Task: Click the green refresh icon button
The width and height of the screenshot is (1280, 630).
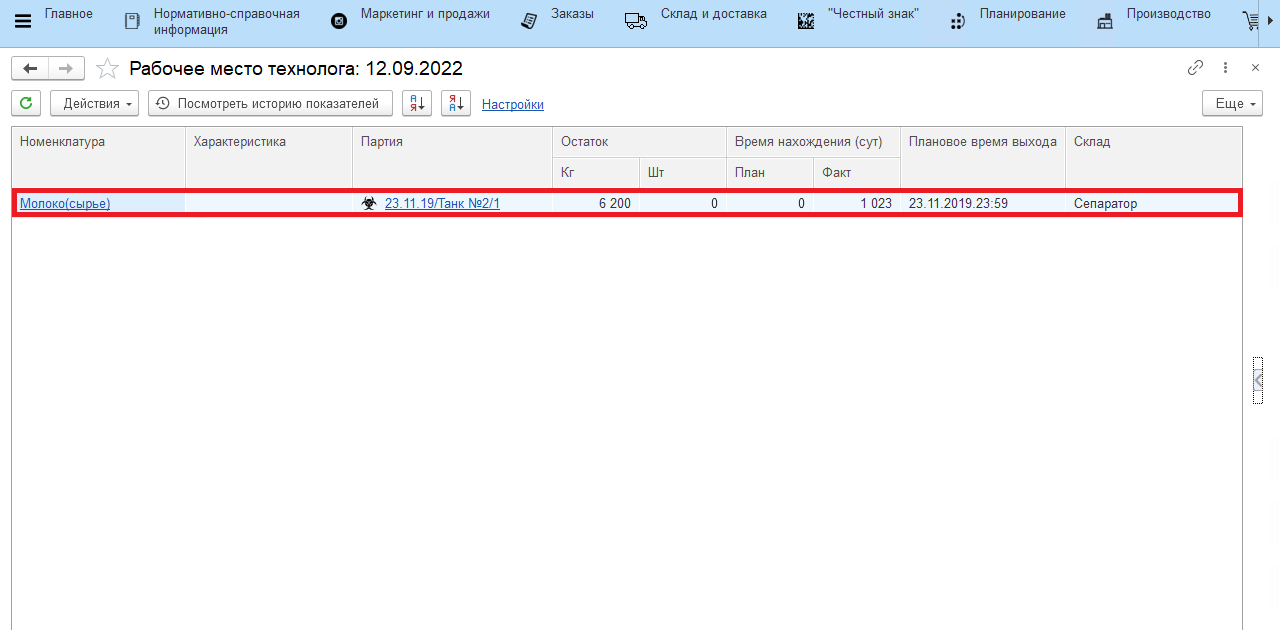Action: 26,103
